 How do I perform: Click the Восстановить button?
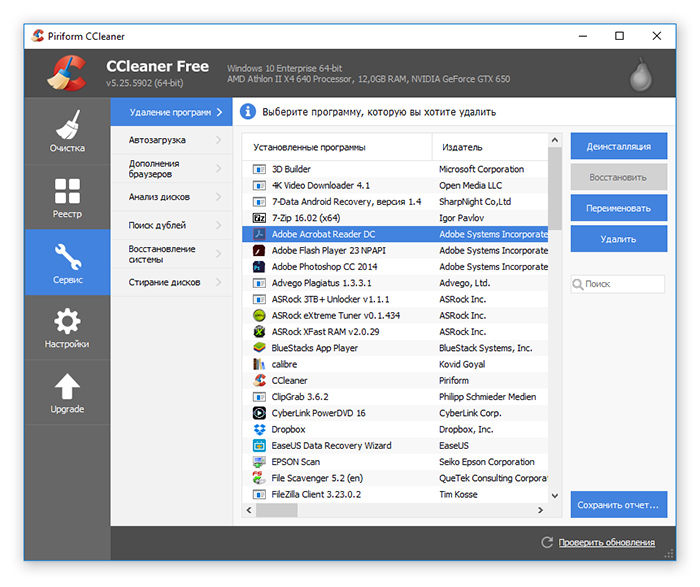619,177
